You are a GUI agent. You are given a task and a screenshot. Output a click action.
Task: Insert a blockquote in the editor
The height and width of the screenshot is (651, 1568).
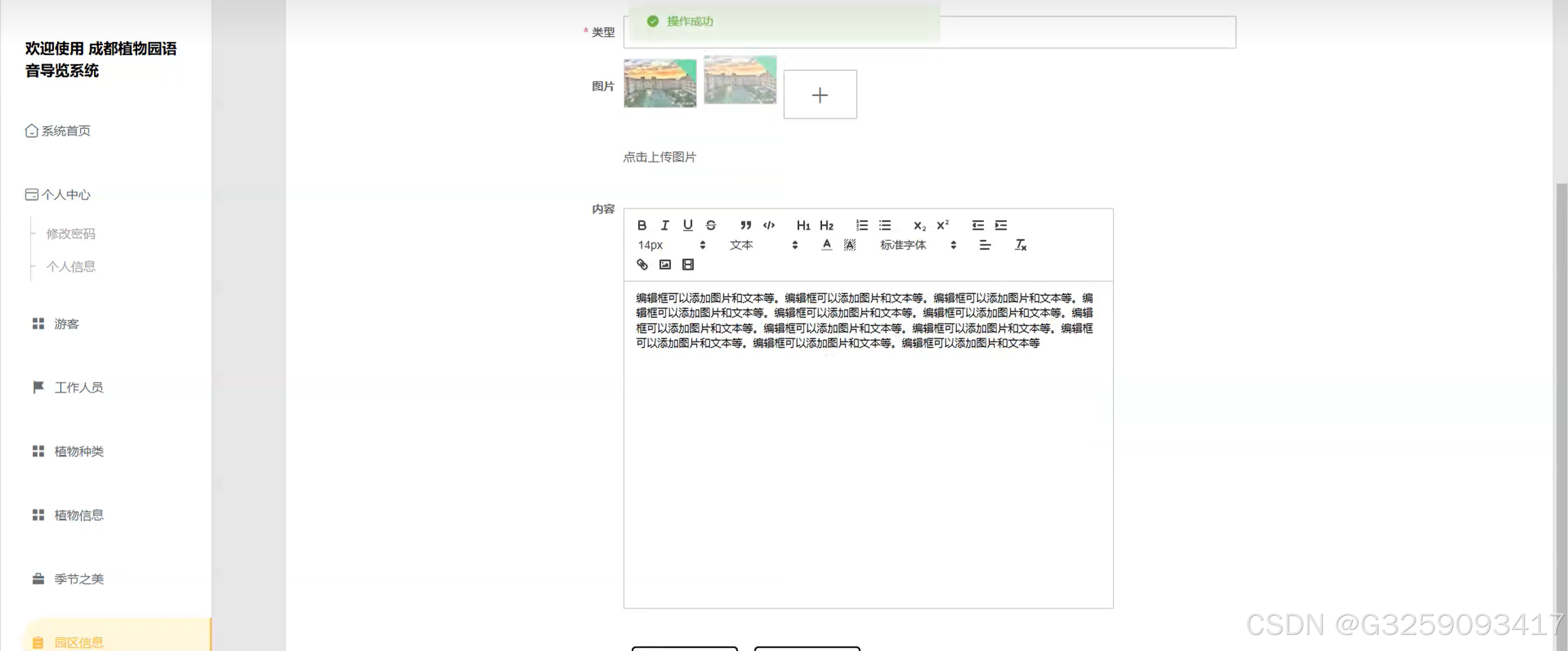[x=746, y=225]
